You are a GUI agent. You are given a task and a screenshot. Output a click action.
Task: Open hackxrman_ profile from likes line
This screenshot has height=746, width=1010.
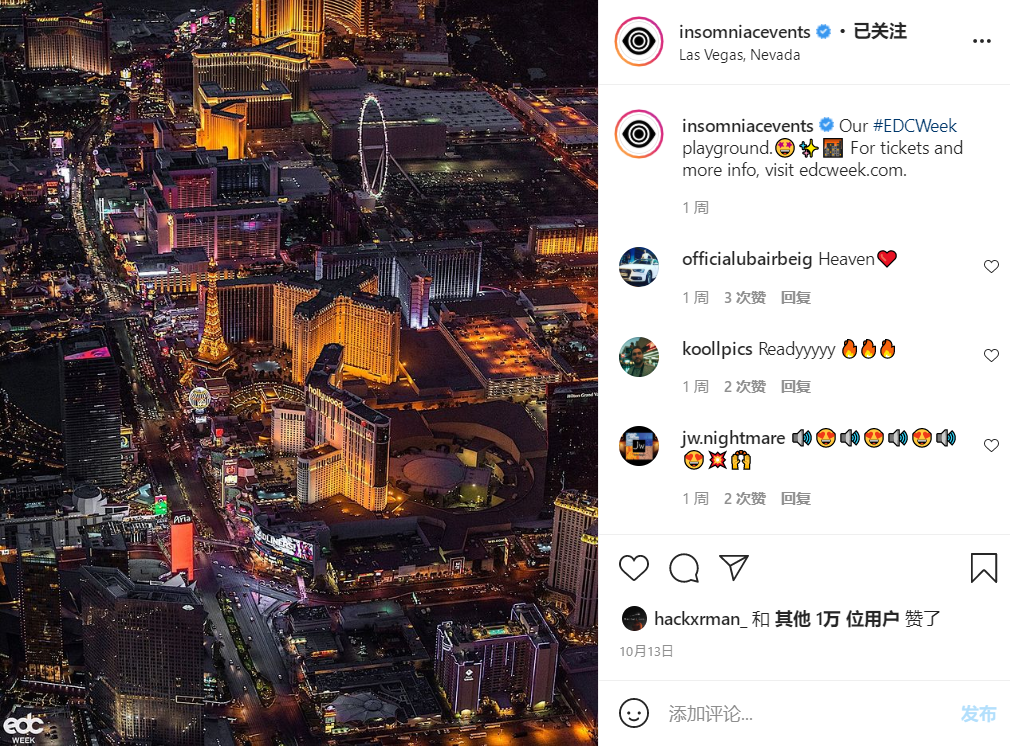(700, 619)
